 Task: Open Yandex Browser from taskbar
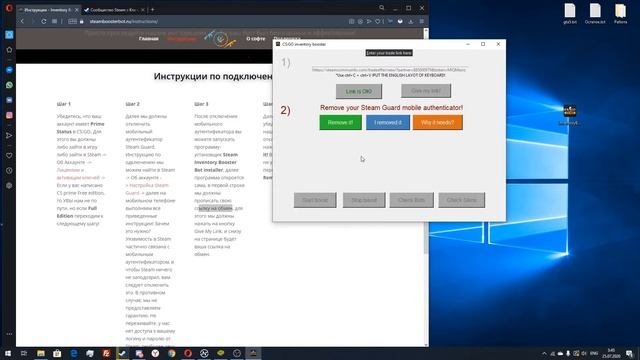155,353
